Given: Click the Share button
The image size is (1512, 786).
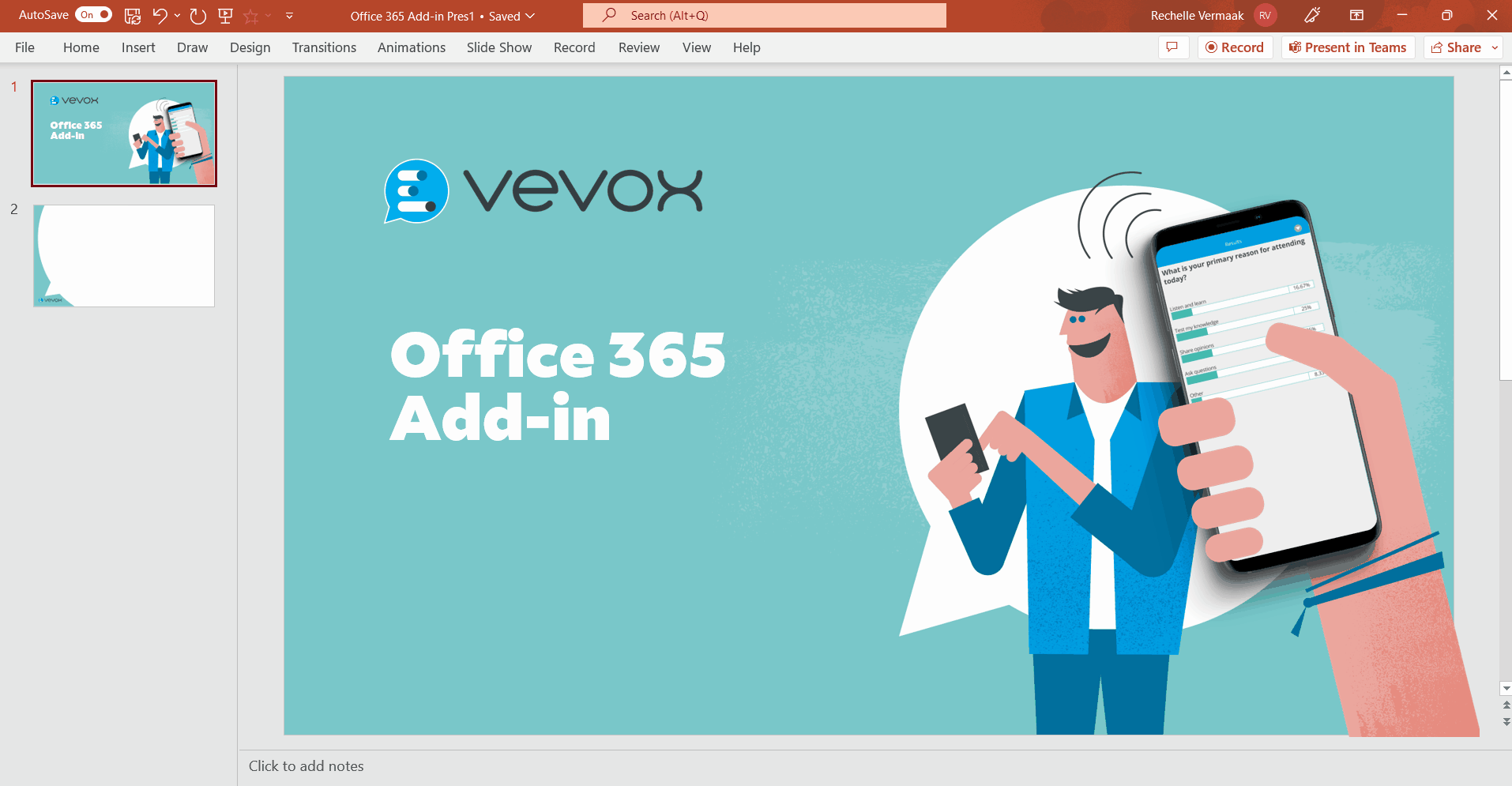Looking at the screenshot, I should pos(1455,47).
